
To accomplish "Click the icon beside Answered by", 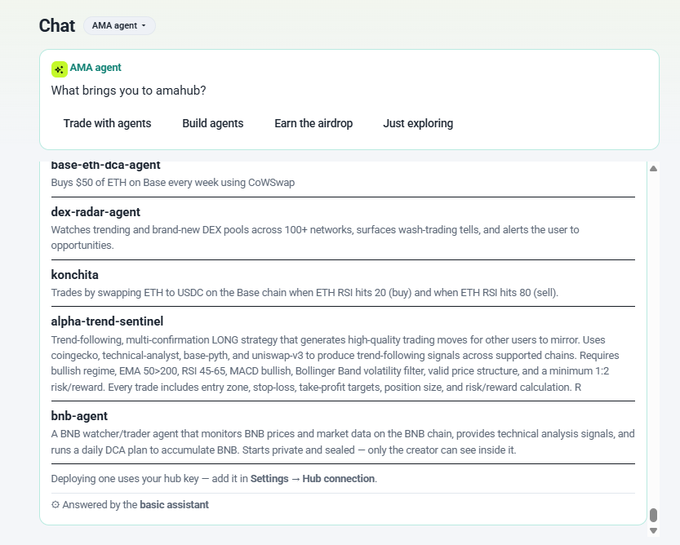I will [x=55, y=505].
